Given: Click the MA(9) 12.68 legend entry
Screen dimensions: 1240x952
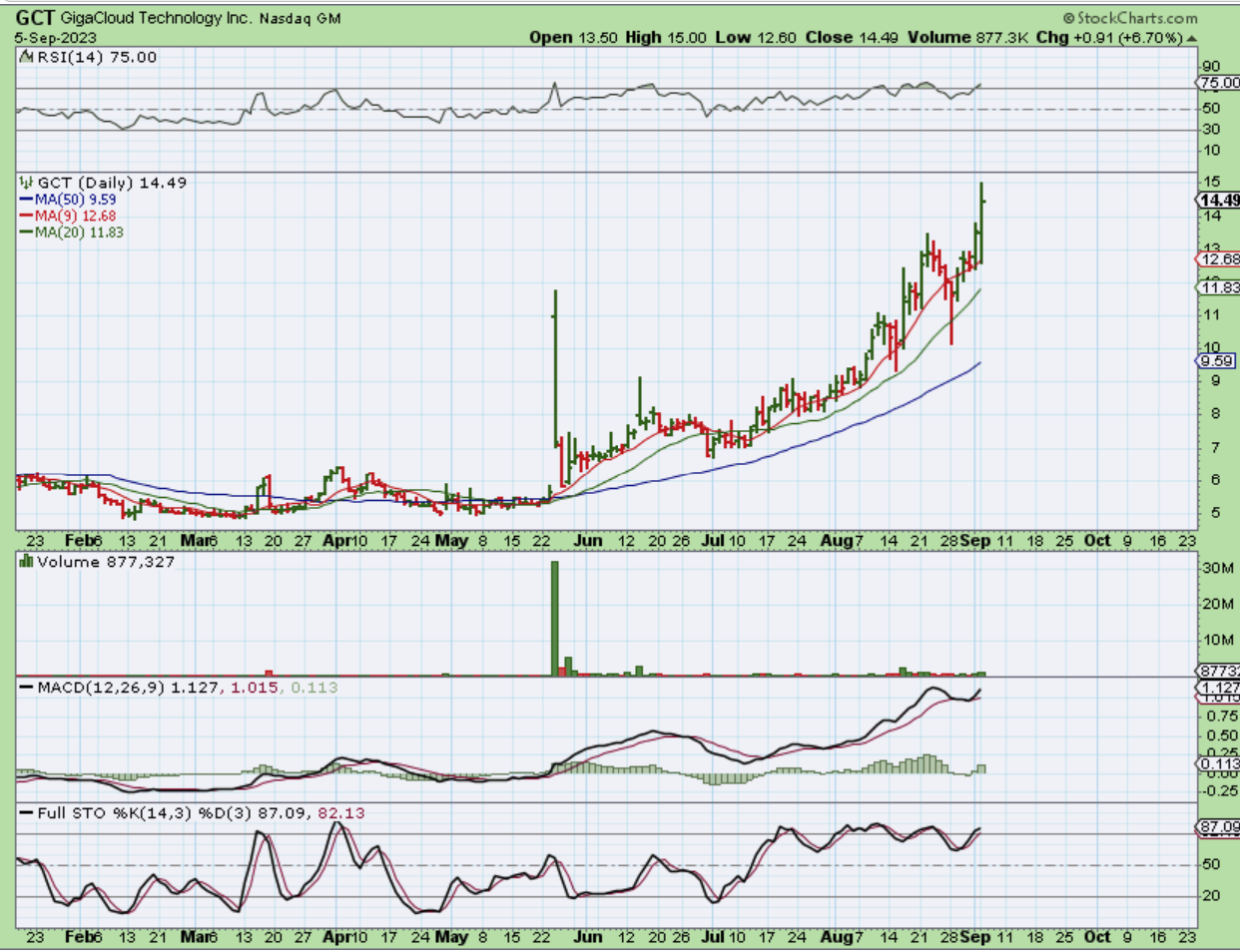Looking at the screenshot, I should [x=75, y=216].
